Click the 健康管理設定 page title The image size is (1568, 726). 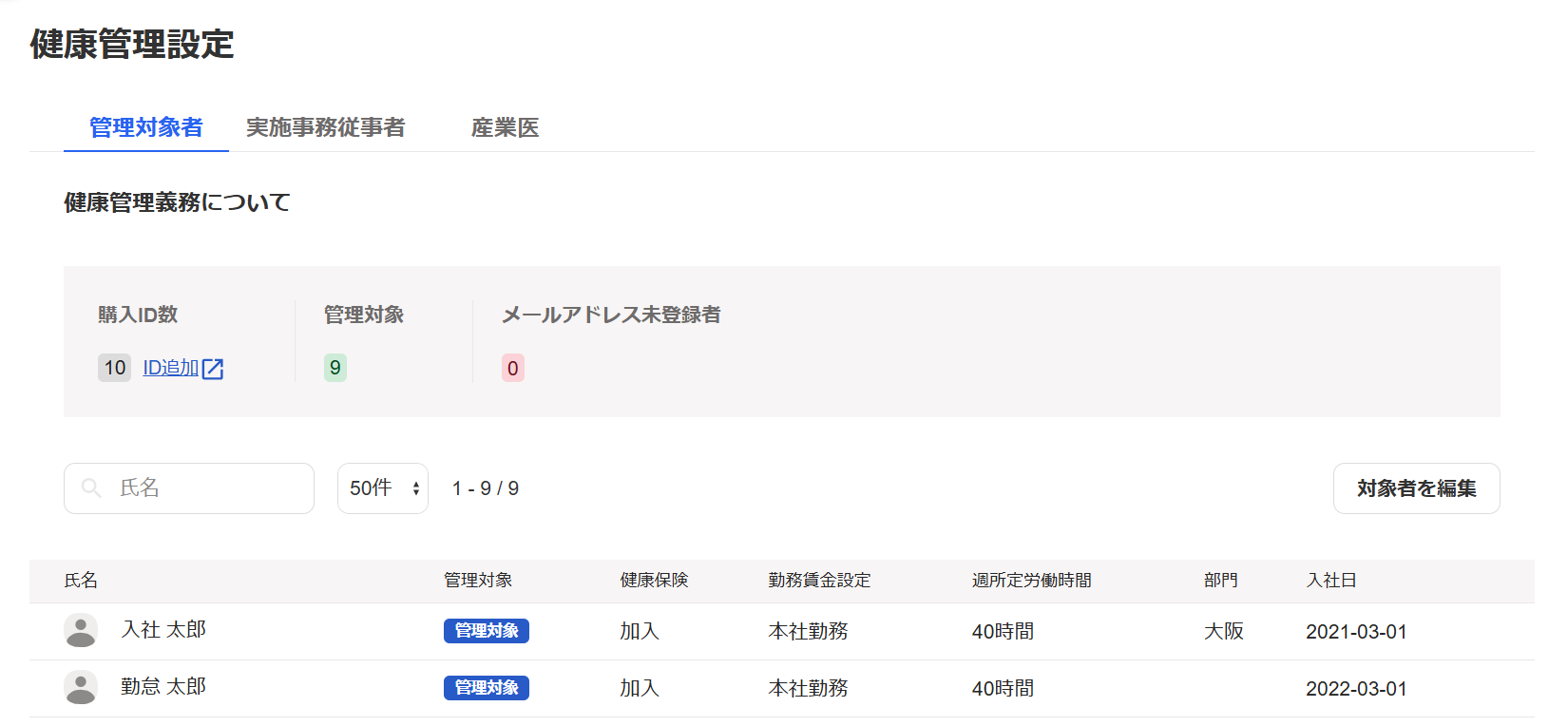click(x=132, y=44)
